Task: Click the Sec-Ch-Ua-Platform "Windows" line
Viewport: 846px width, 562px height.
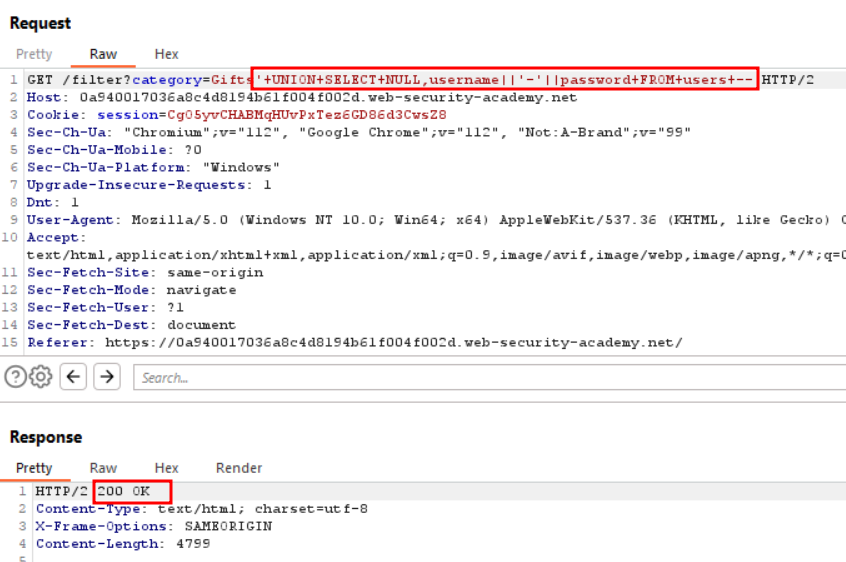Action: tap(153, 168)
